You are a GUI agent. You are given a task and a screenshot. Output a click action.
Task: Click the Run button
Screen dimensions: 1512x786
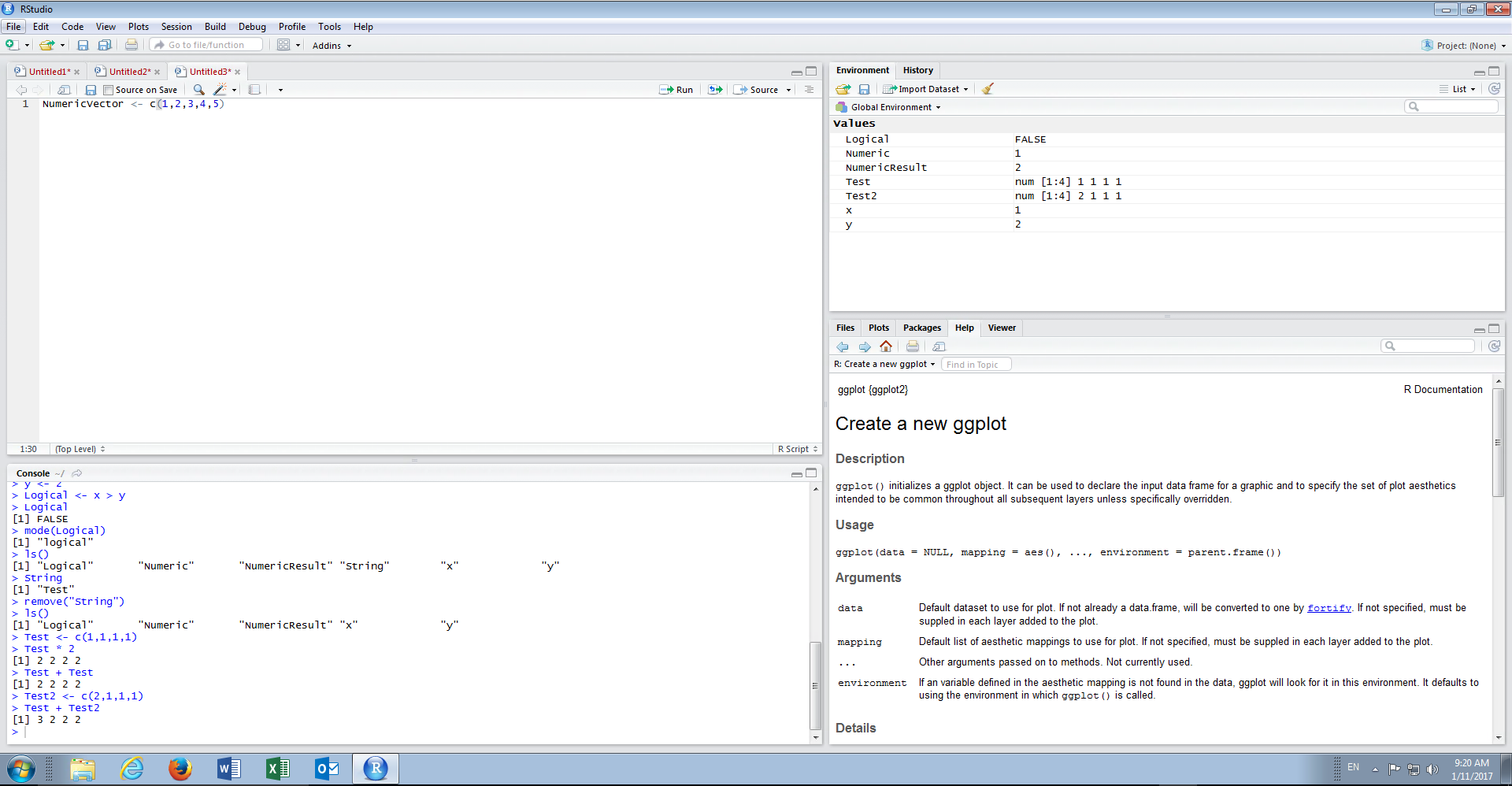pyautogui.click(x=676, y=90)
